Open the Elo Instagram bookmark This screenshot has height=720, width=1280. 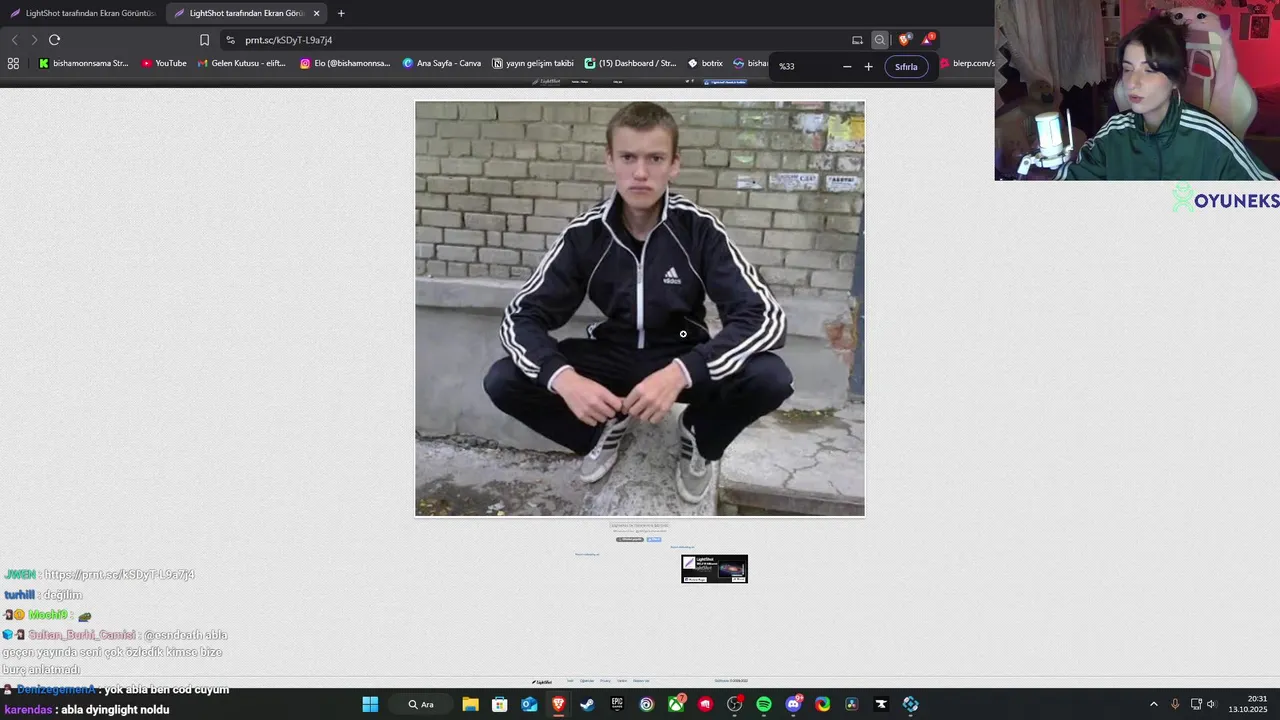coord(345,63)
